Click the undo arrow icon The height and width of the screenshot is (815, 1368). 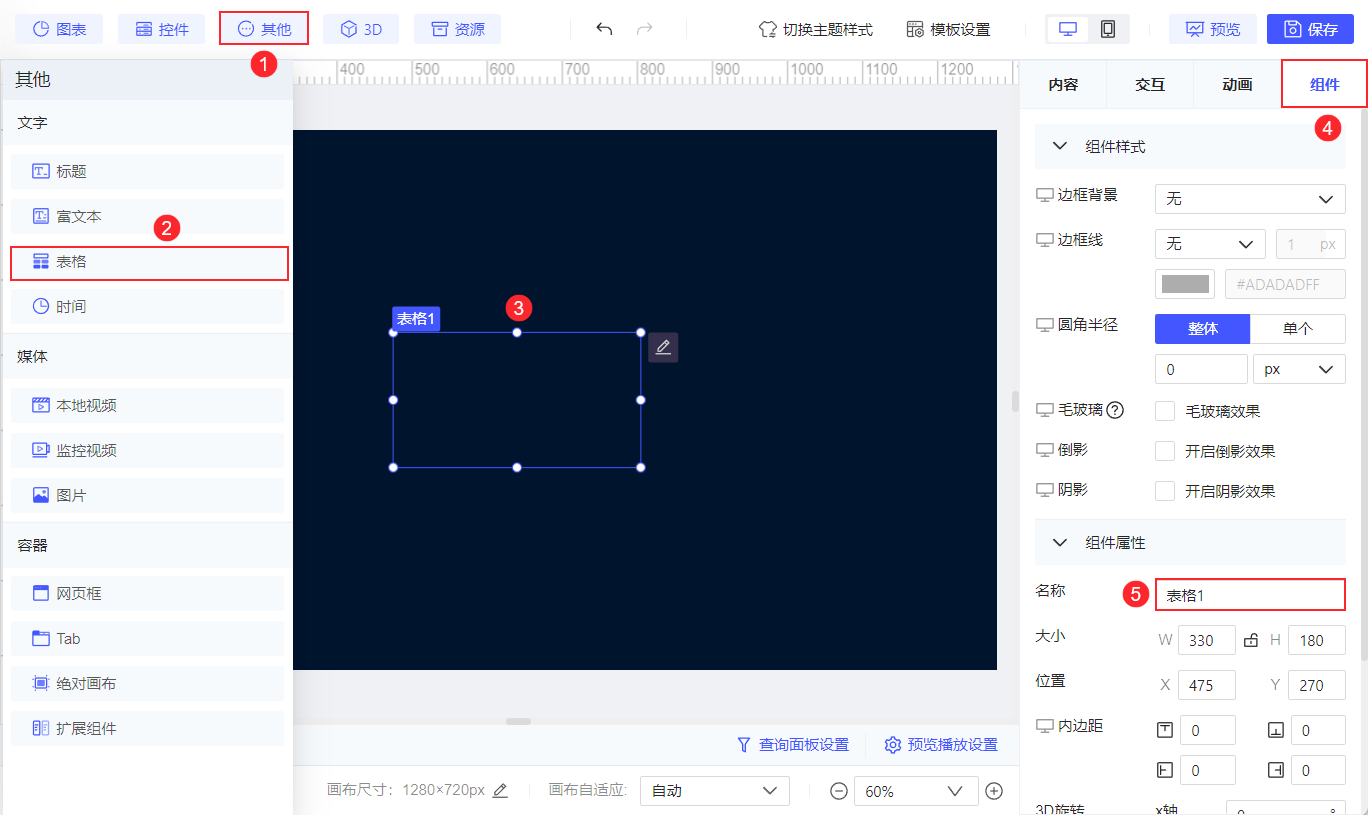[604, 29]
